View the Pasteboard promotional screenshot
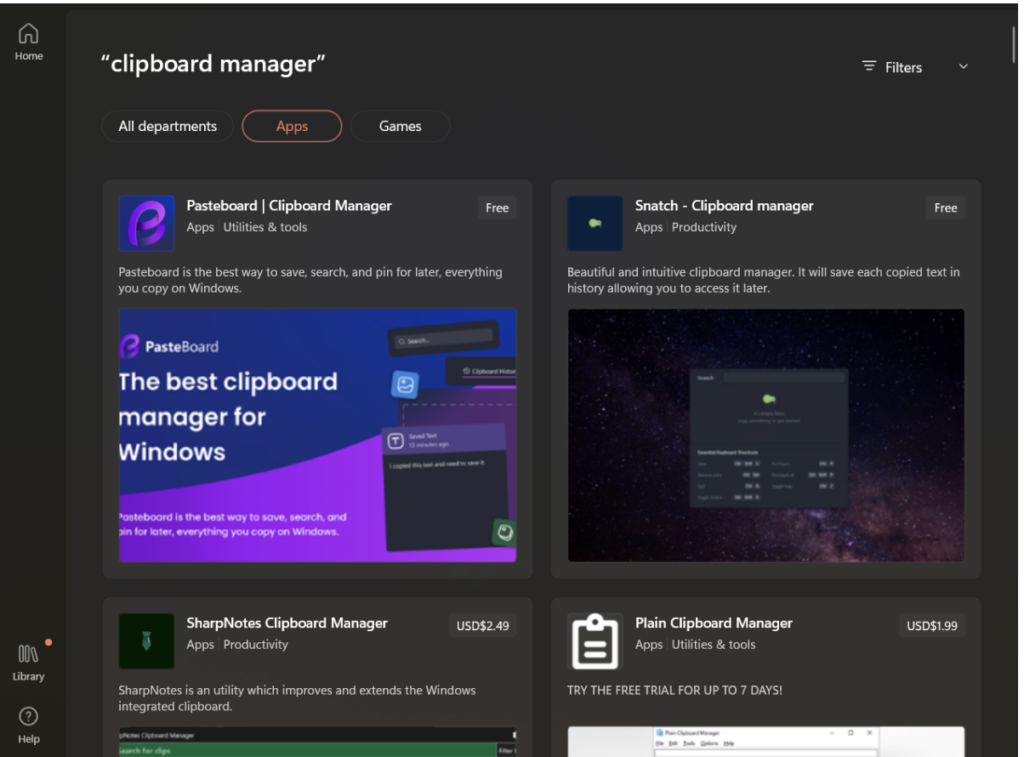Screen dimensions: 1024x757 click(x=317, y=435)
